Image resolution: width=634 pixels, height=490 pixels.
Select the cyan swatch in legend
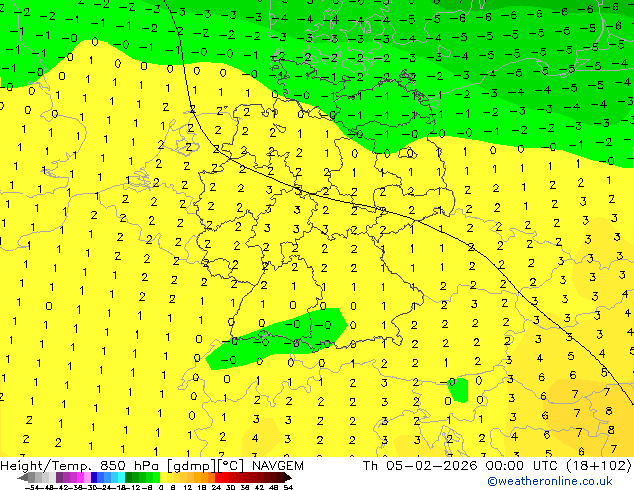[121, 477]
